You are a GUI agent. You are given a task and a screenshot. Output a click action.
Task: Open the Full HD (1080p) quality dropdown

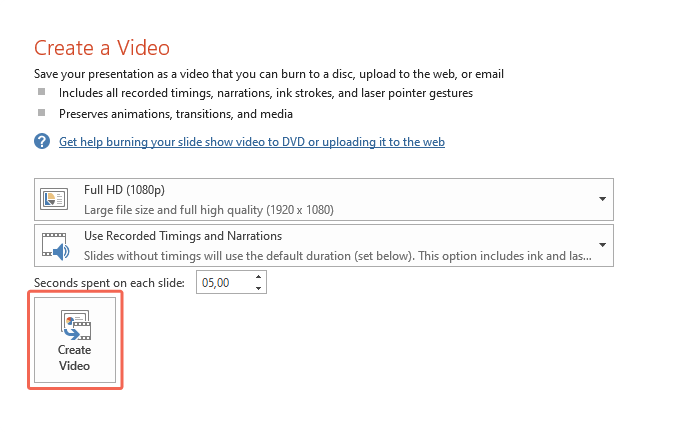click(x=324, y=199)
